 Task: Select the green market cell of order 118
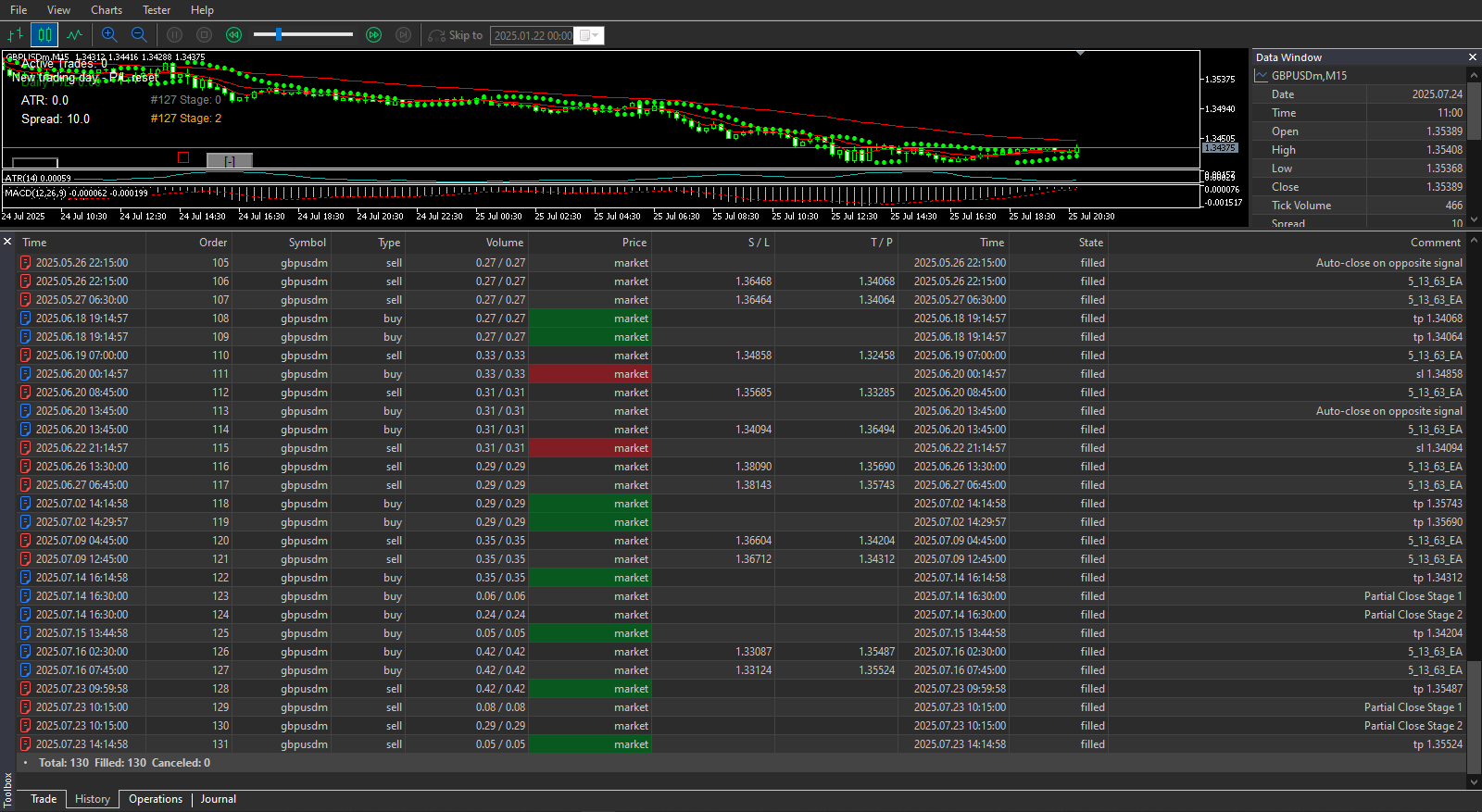590,504
